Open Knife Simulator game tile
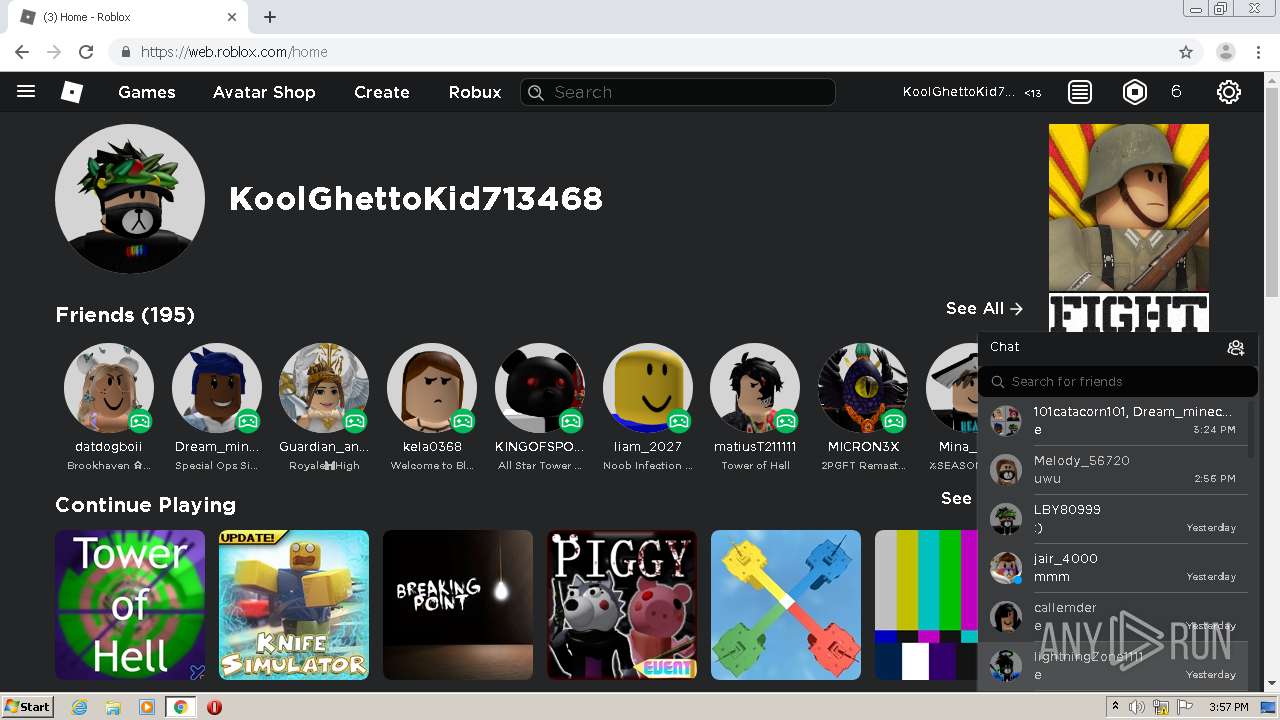 (294, 605)
